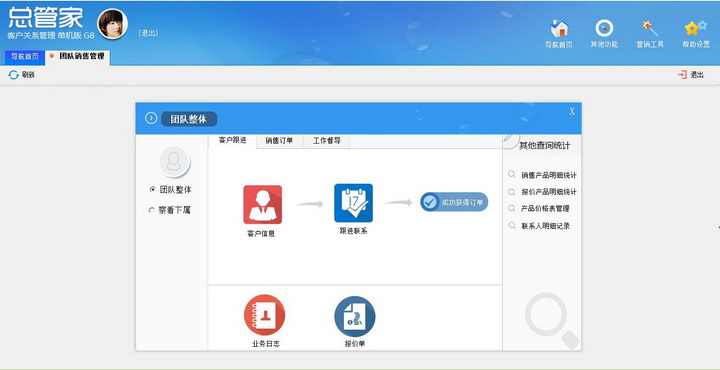Click the 总管家 logo
Screen dimensions: 720x370
coord(45,18)
